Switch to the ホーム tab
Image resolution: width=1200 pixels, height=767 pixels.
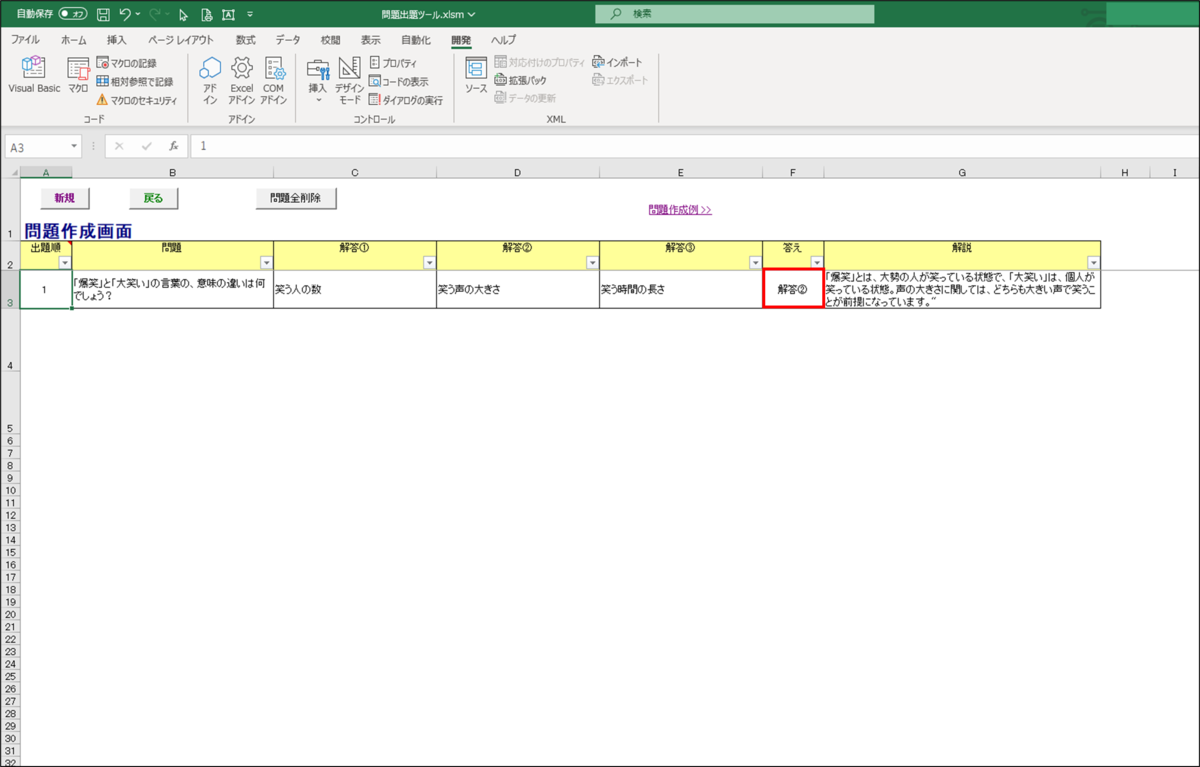pyautogui.click(x=73, y=40)
